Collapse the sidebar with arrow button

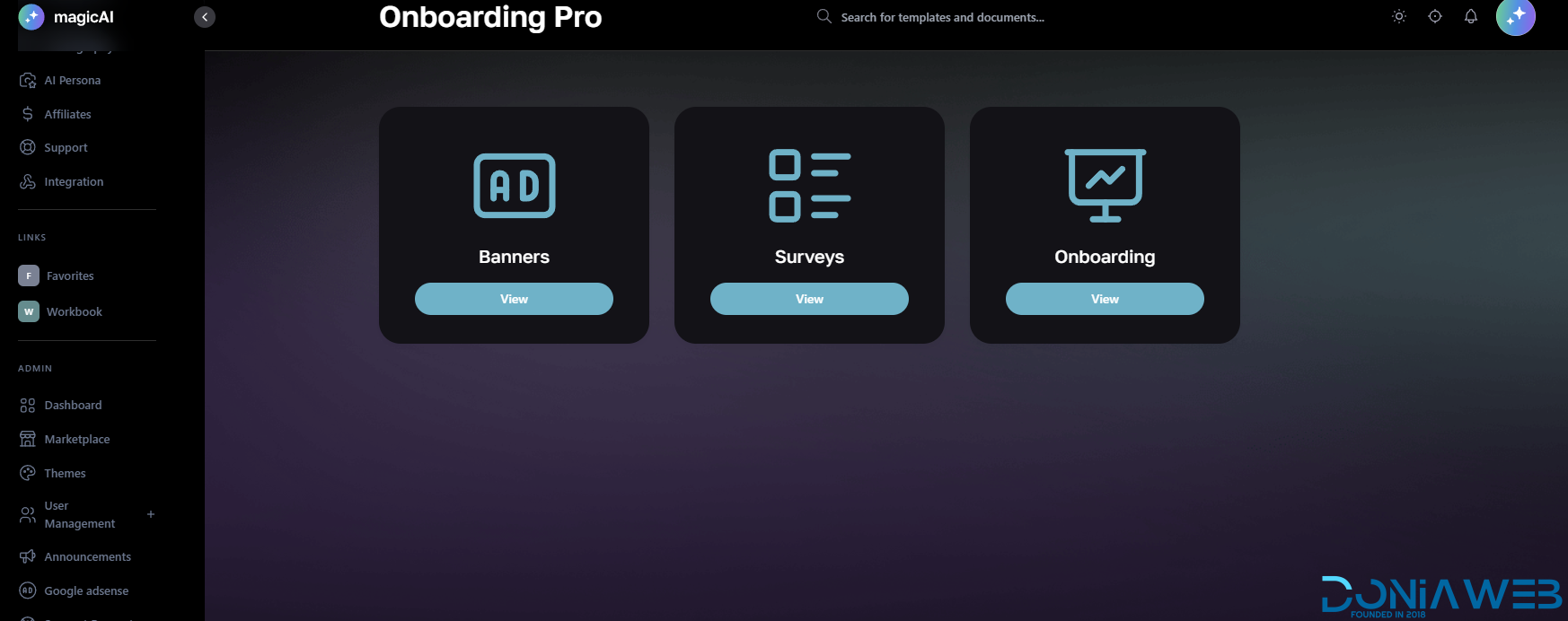(x=205, y=17)
